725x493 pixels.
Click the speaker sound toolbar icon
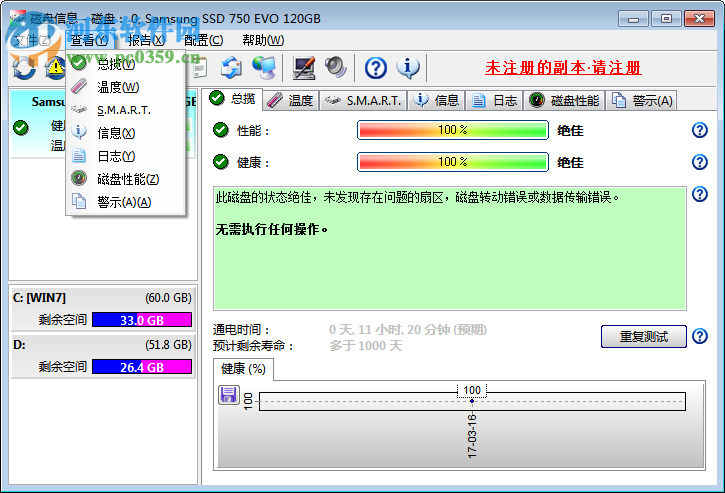coord(336,68)
